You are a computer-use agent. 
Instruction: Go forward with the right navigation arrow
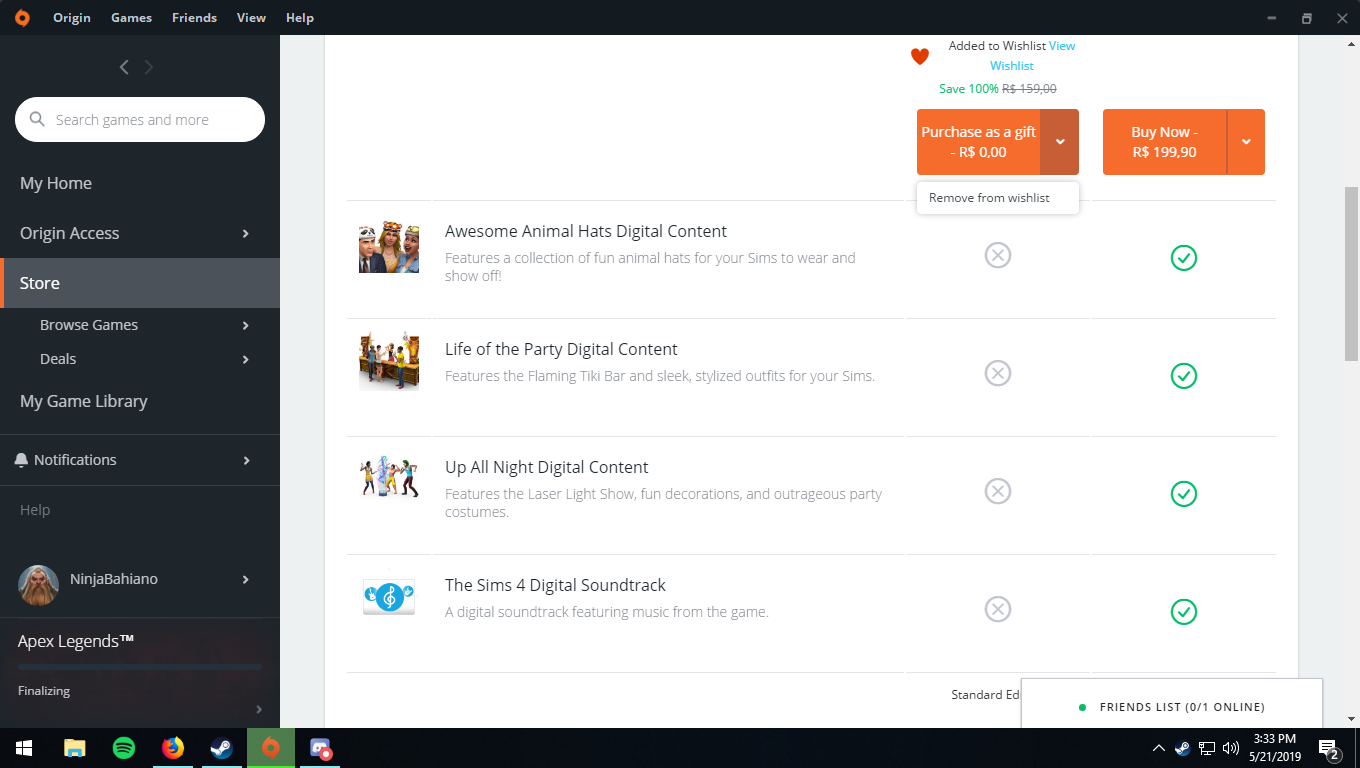click(x=149, y=67)
